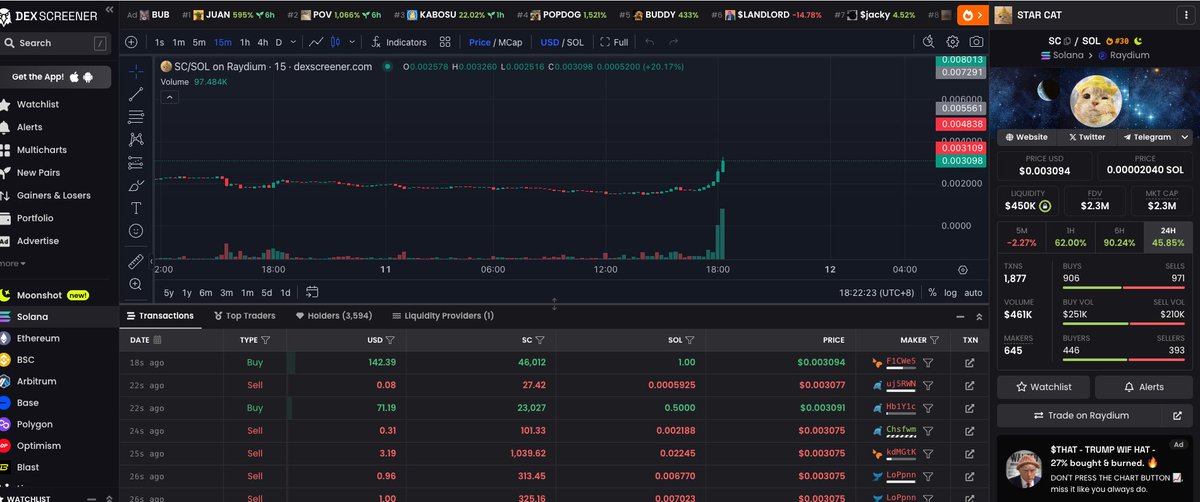Filter by maker F1CWe5
The width and height of the screenshot is (1200, 502).
928,362
